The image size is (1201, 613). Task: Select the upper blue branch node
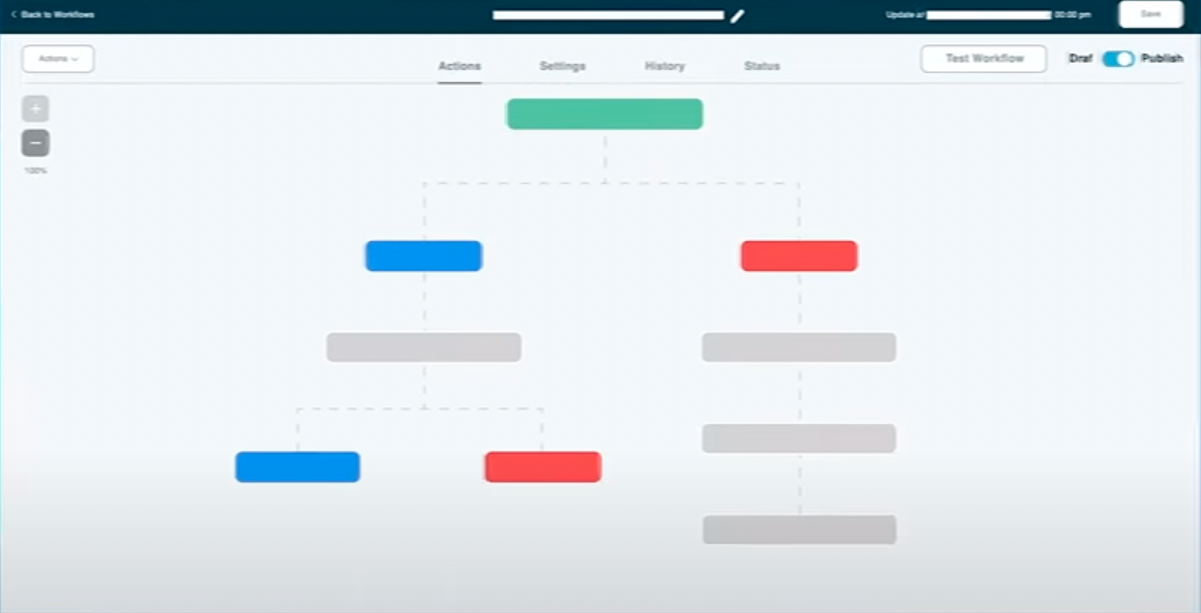pos(423,256)
